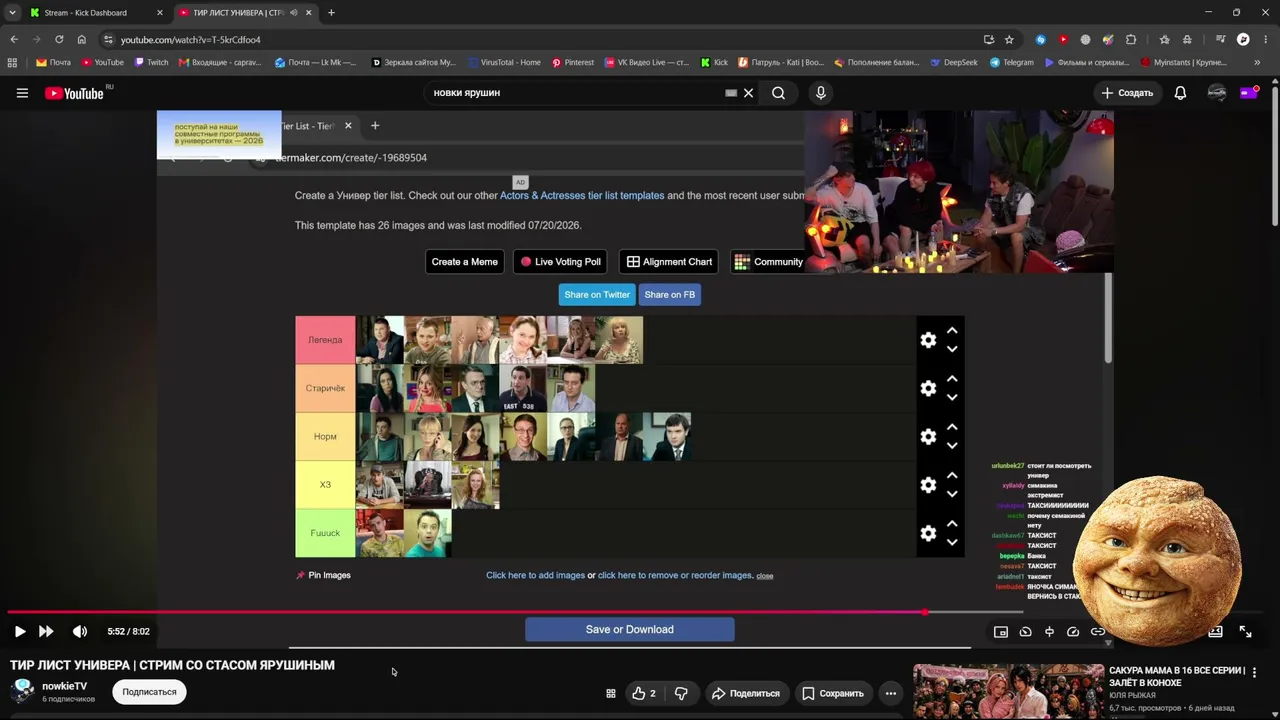Screen dimensions: 1280x720
Task: Open the Twitch bookmark
Action: point(151,62)
